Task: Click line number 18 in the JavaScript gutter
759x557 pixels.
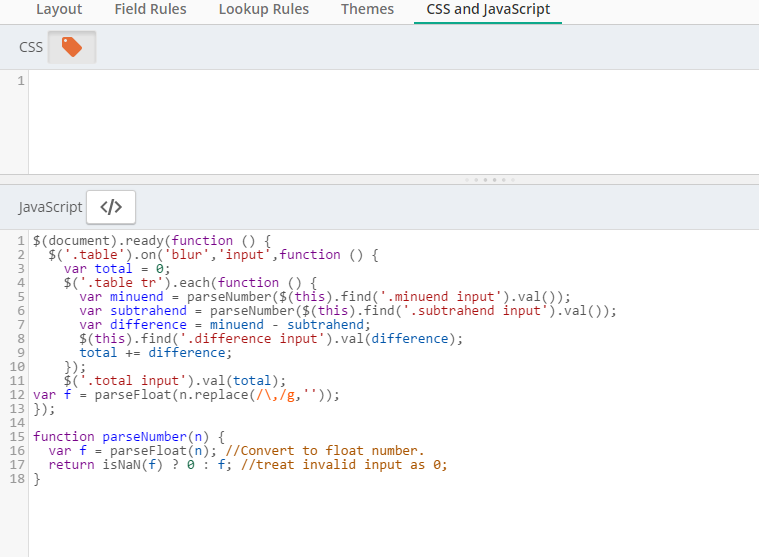Action: coord(18,479)
